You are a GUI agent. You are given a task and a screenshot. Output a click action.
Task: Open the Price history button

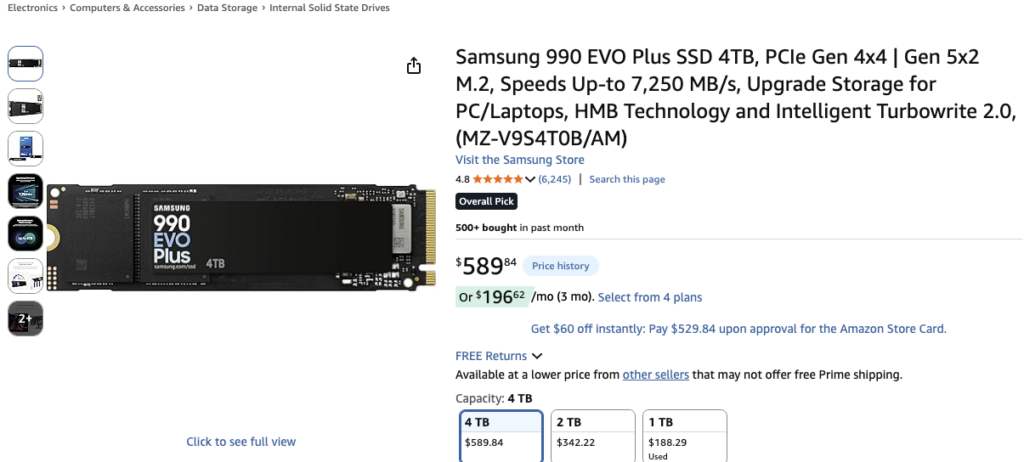(x=560, y=266)
